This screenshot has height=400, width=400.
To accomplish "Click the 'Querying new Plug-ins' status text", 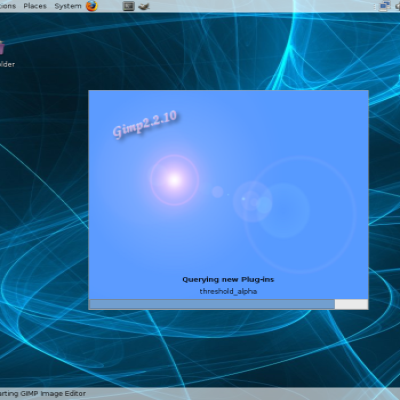I will [x=228, y=279].
